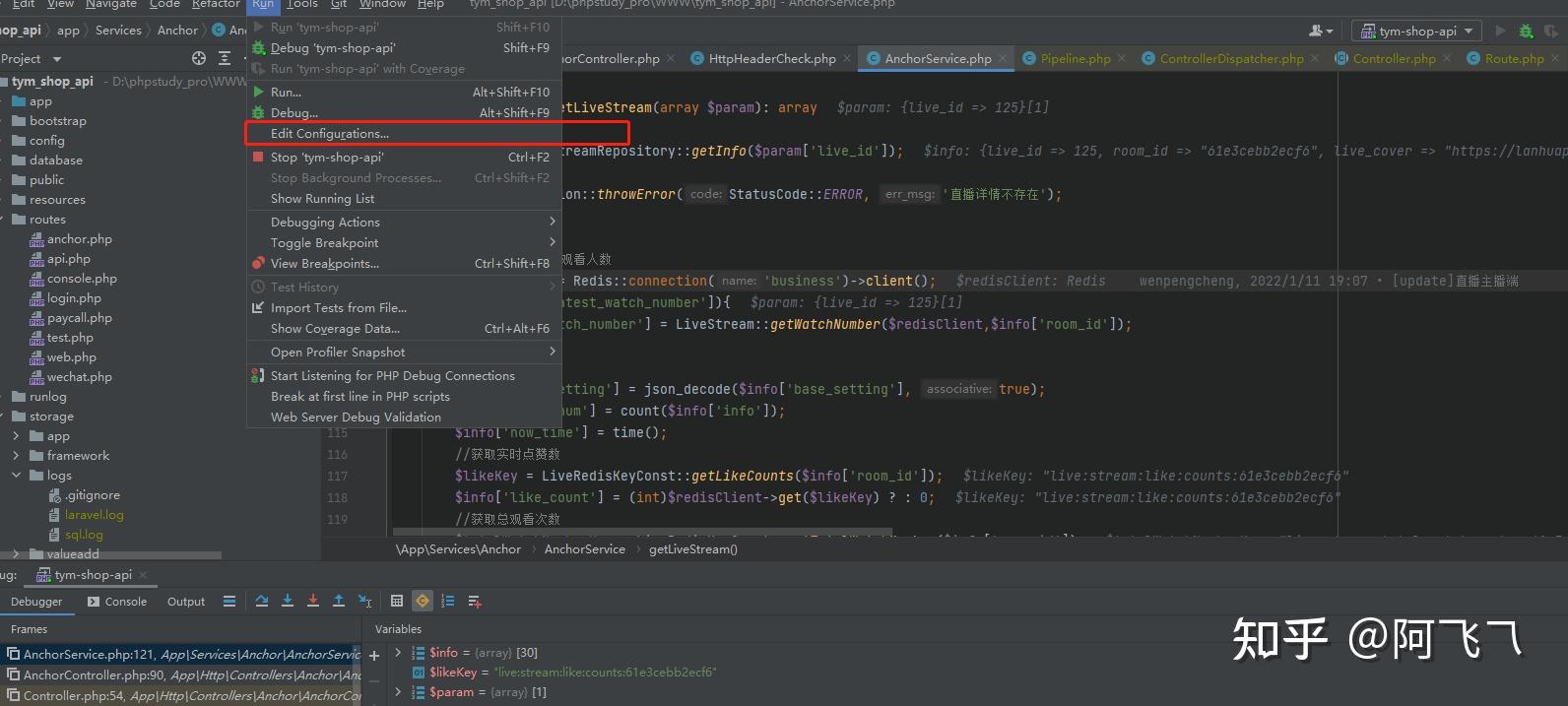Open the Window menu in menu bar
1568x706 pixels.
(382, 4)
